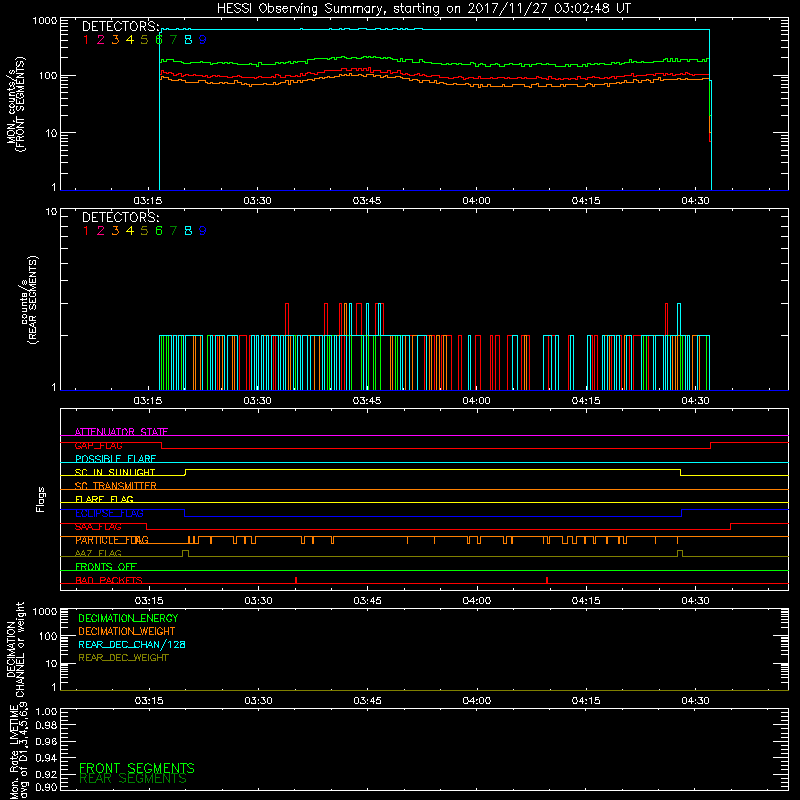800x800 pixels.
Task: Click detector 6 in the rear segments legend
Action: [x=159, y=231]
